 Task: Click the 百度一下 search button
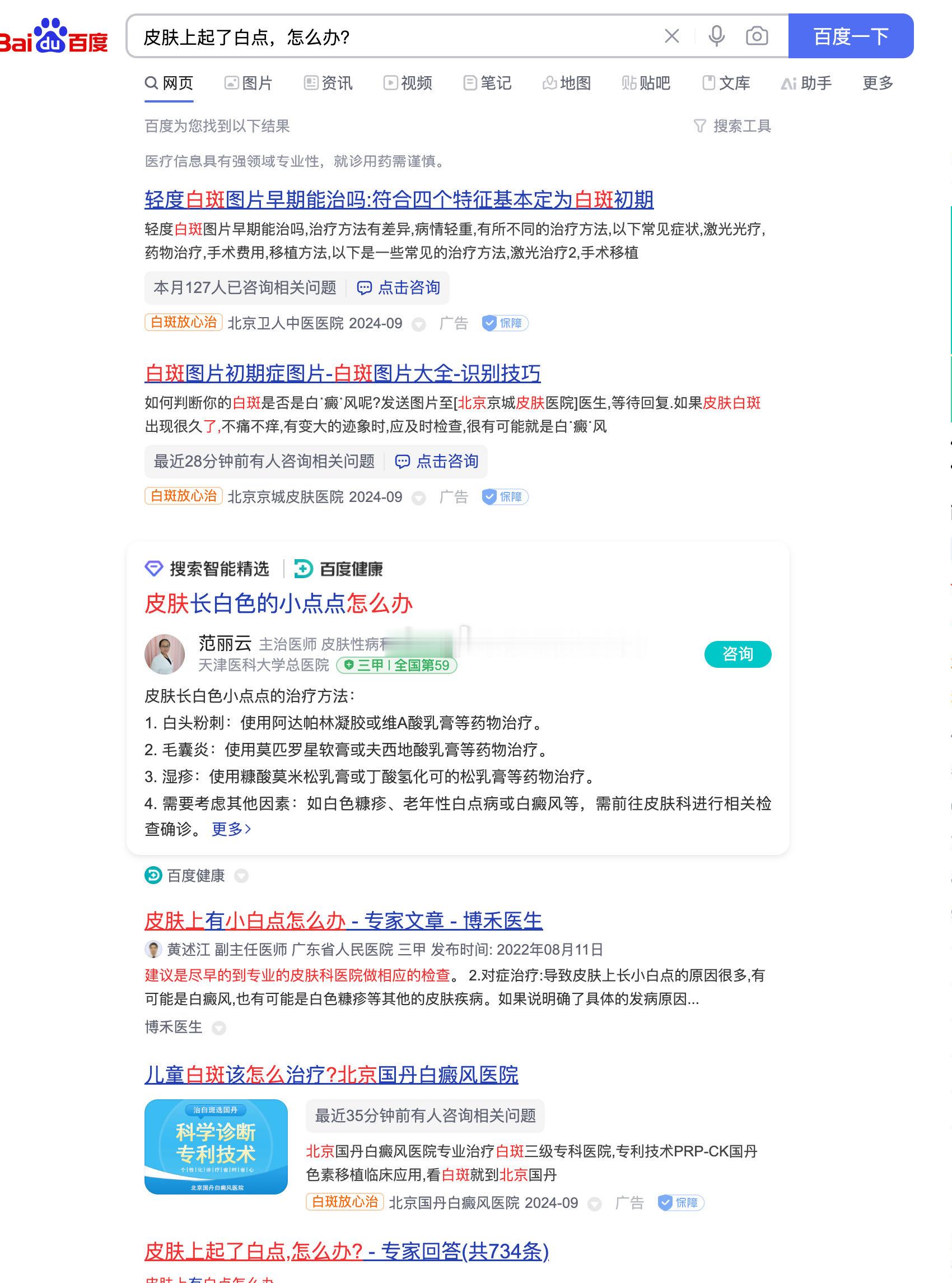point(851,36)
